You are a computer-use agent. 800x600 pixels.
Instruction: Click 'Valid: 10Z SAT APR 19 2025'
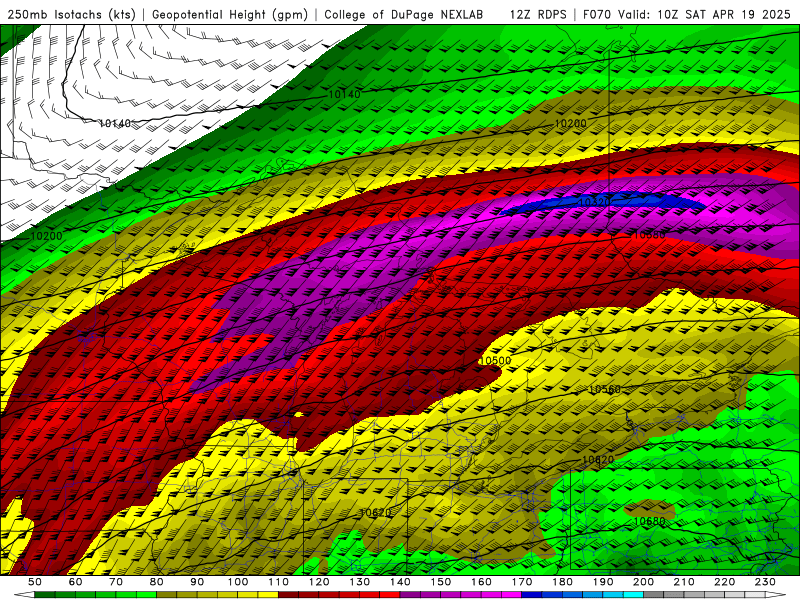[704, 14]
